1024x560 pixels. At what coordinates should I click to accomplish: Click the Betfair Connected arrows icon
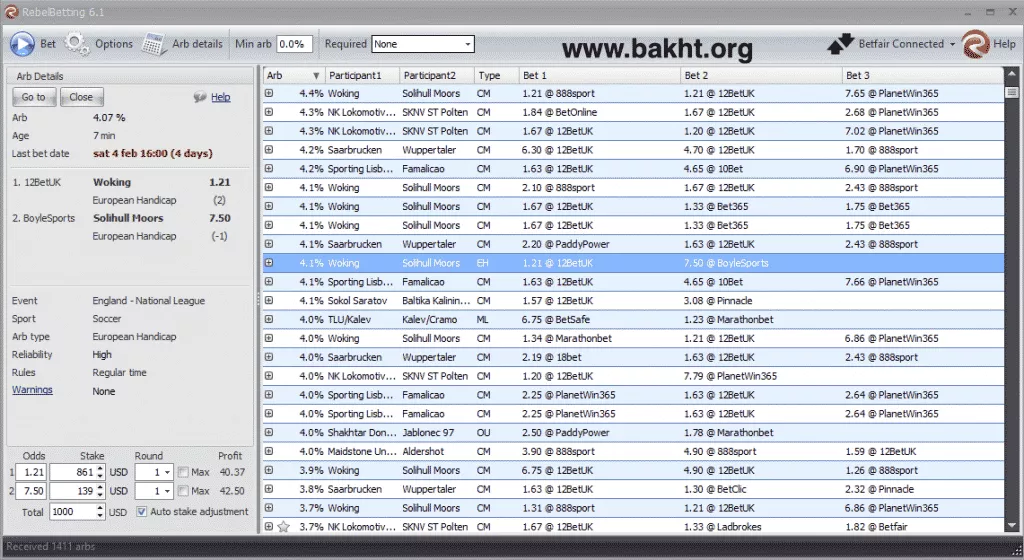pos(841,44)
